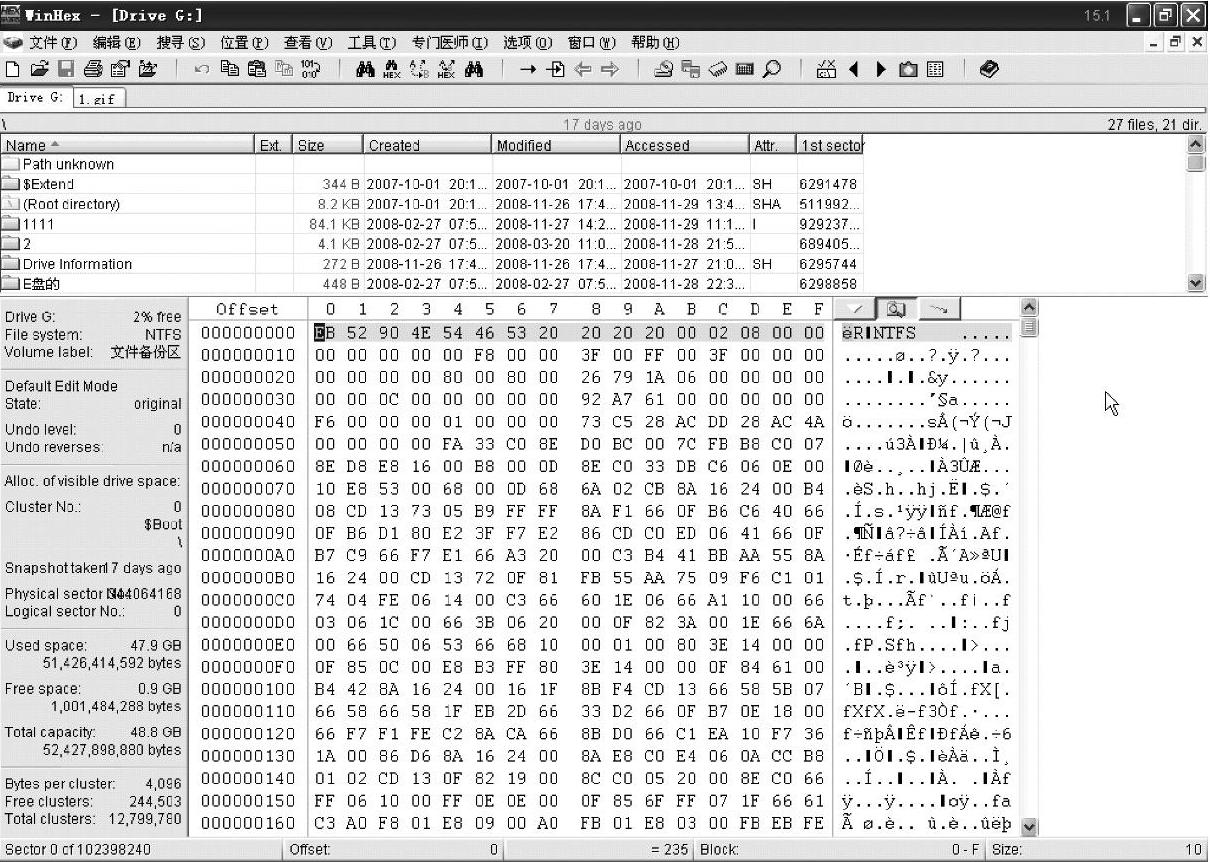Click the Print toolbar icon
Screen dimensions: 1210x862
[93, 70]
